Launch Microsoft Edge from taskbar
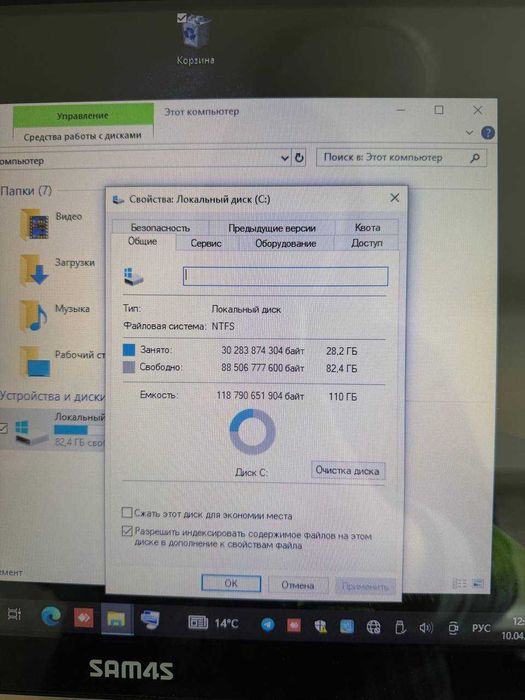This screenshot has height=700, width=525. [x=51, y=617]
